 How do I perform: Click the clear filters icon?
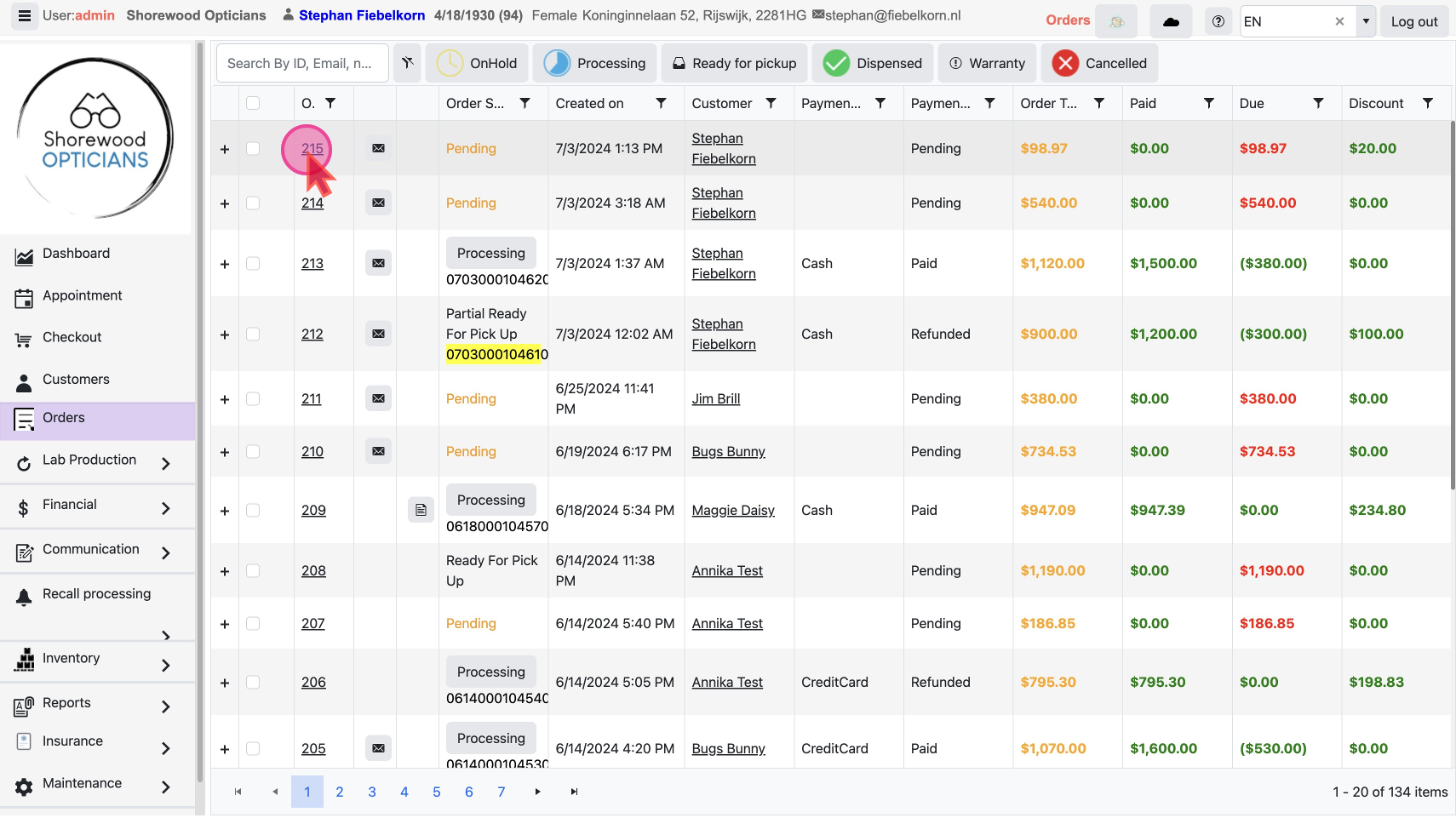point(407,63)
